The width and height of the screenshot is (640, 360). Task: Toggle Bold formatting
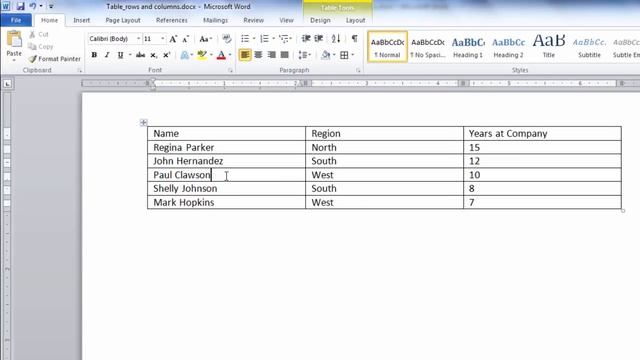(x=94, y=55)
